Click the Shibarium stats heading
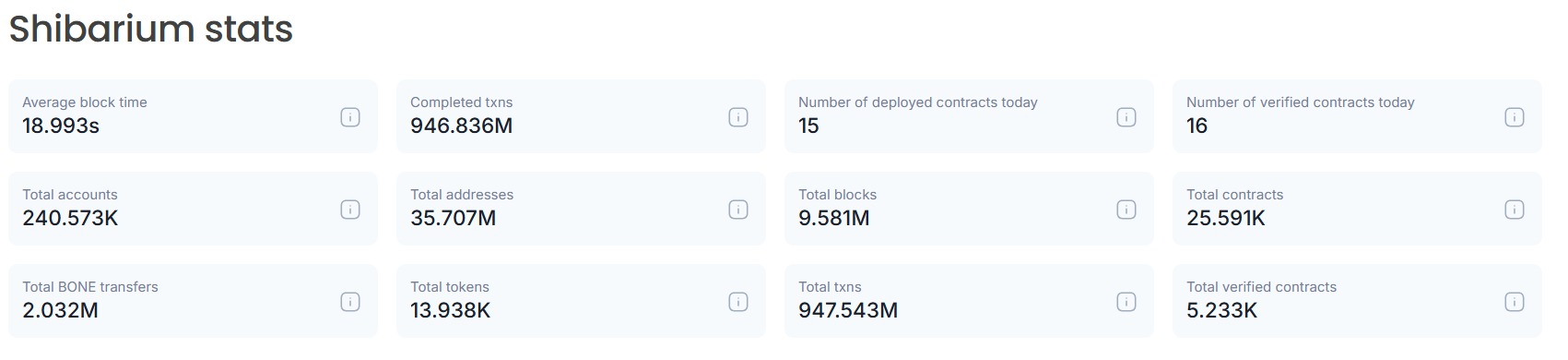 (x=151, y=29)
